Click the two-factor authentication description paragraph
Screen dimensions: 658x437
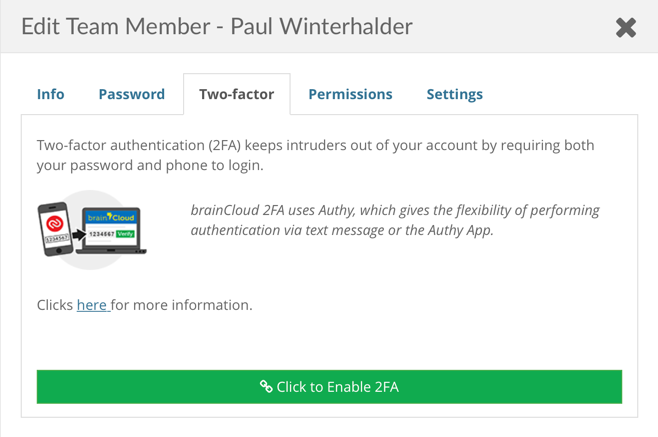point(315,155)
